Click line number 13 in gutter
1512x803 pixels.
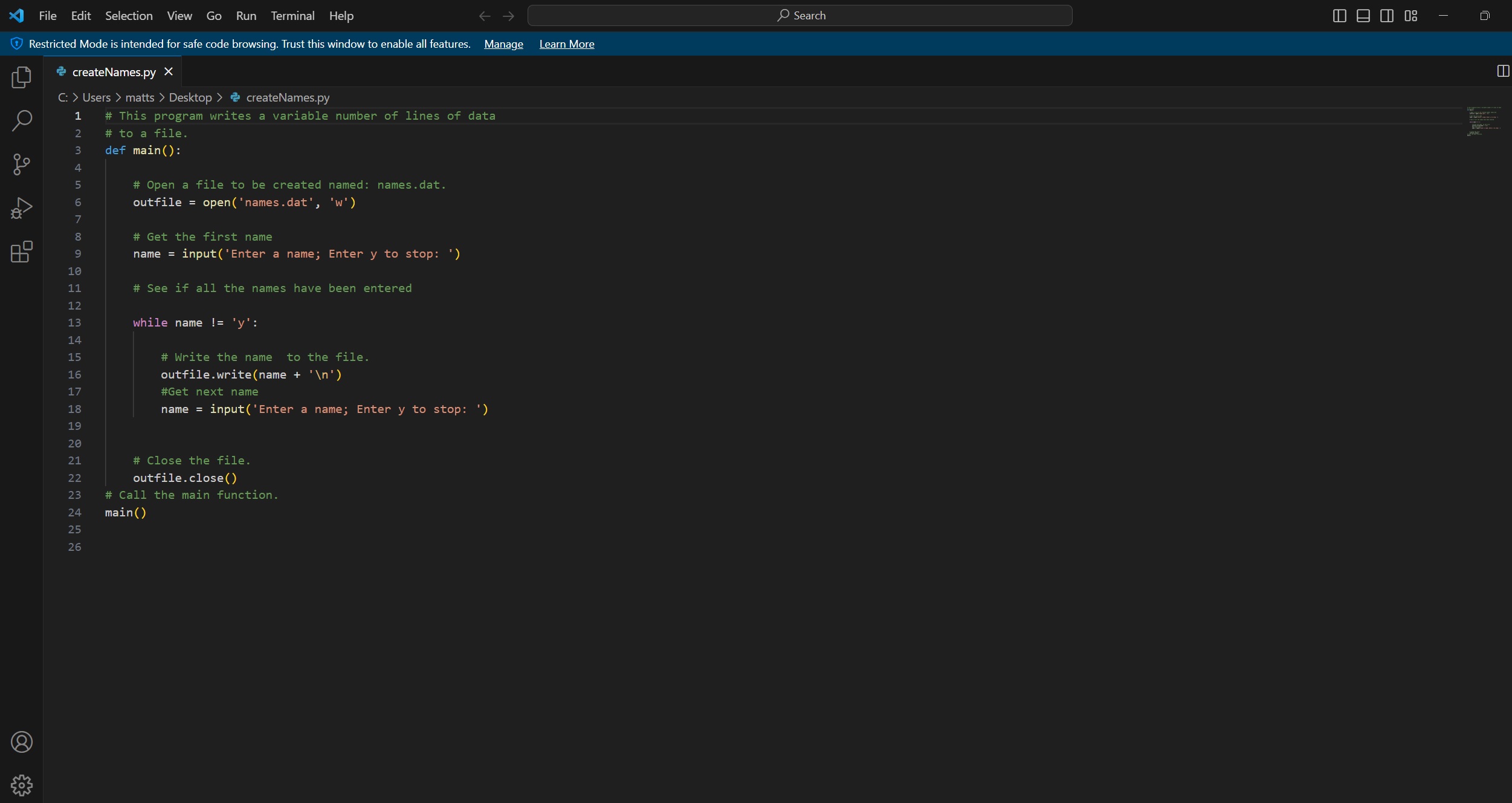[74, 323]
